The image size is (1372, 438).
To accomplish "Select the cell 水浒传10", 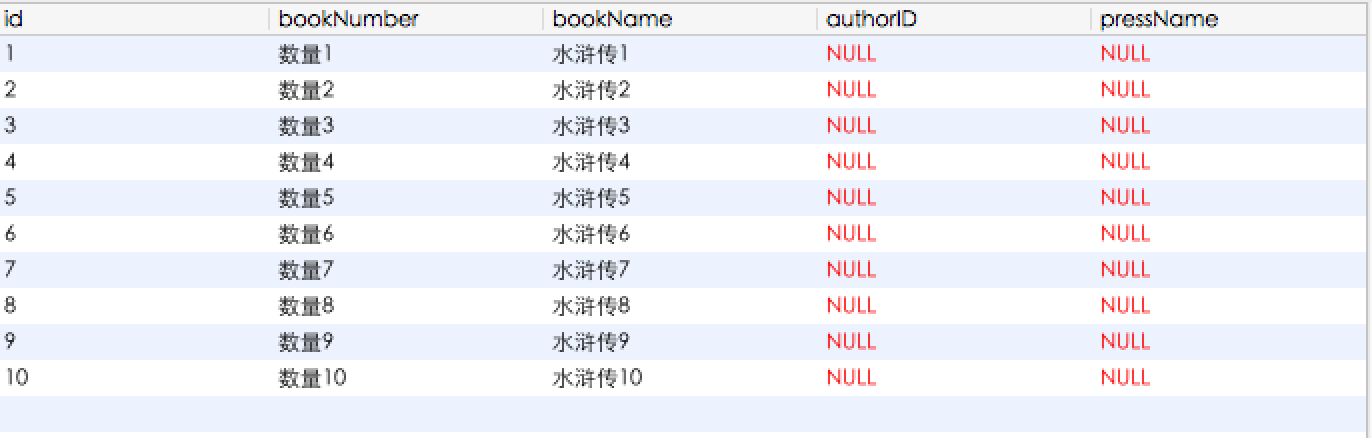I will click(x=681, y=378).
